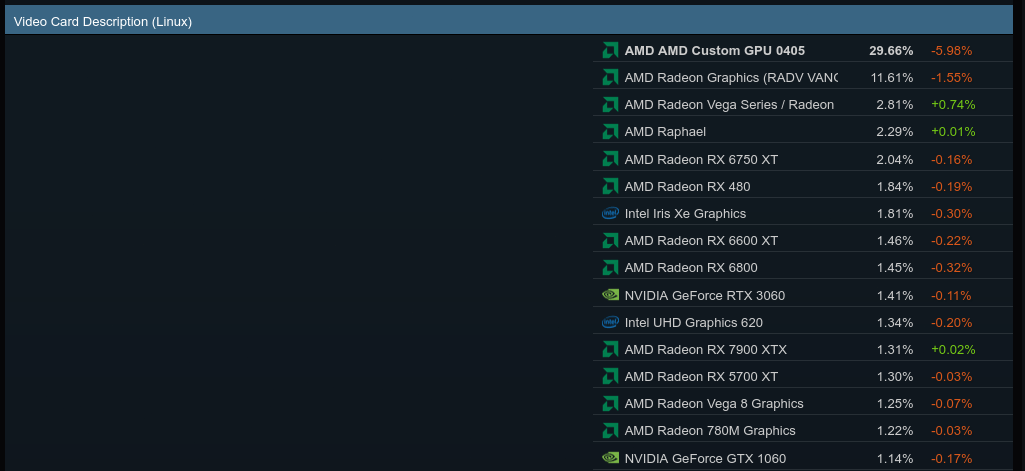Screen dimensions: 1025x471
Task: Click the AMD Radeon Vega 8 Graphics entry
Action: pos(713,403)
